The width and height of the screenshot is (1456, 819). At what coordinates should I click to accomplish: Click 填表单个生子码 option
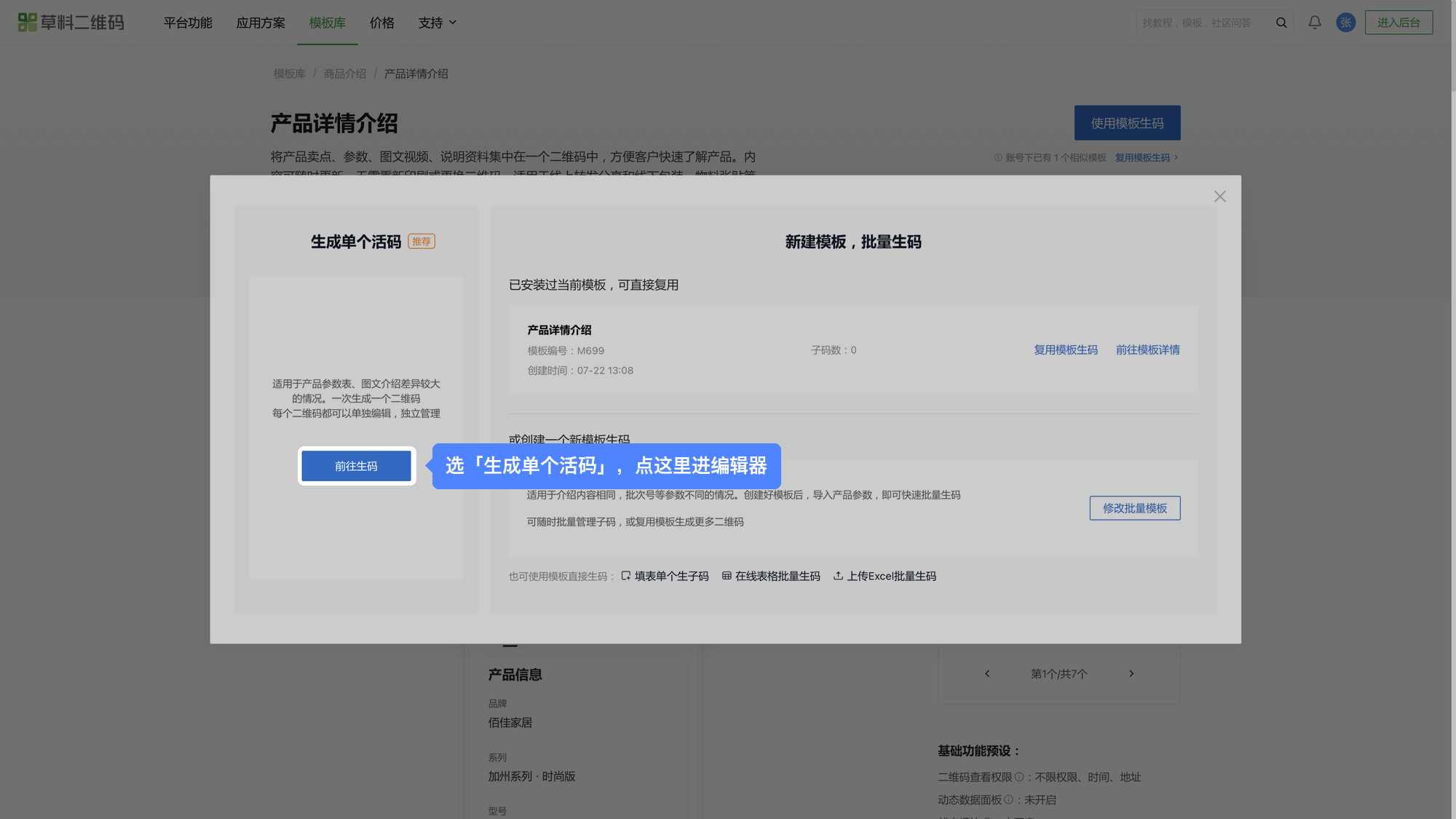coord(665,576)
